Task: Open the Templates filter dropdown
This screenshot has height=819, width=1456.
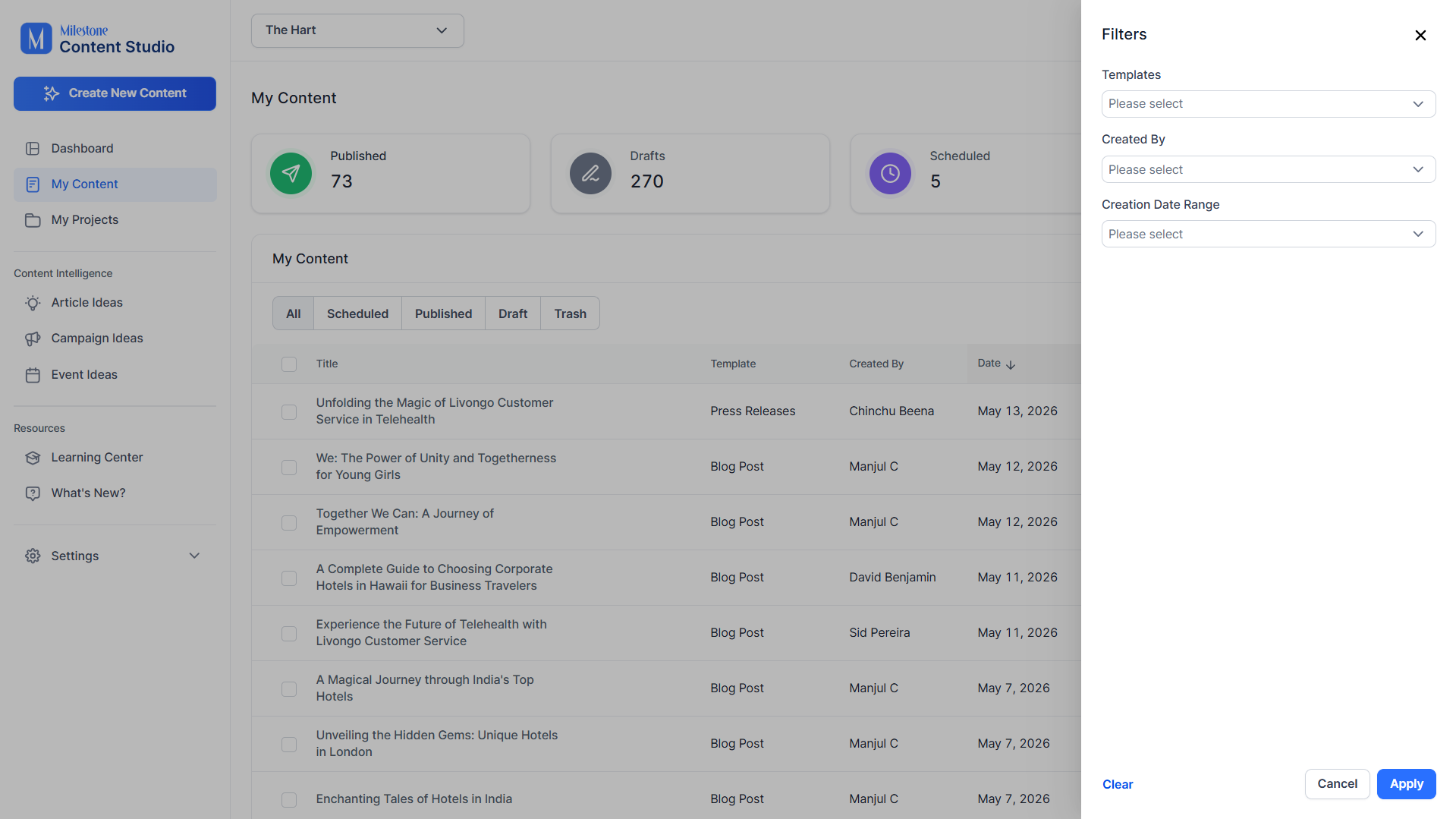Action: tap(1268, 104)
